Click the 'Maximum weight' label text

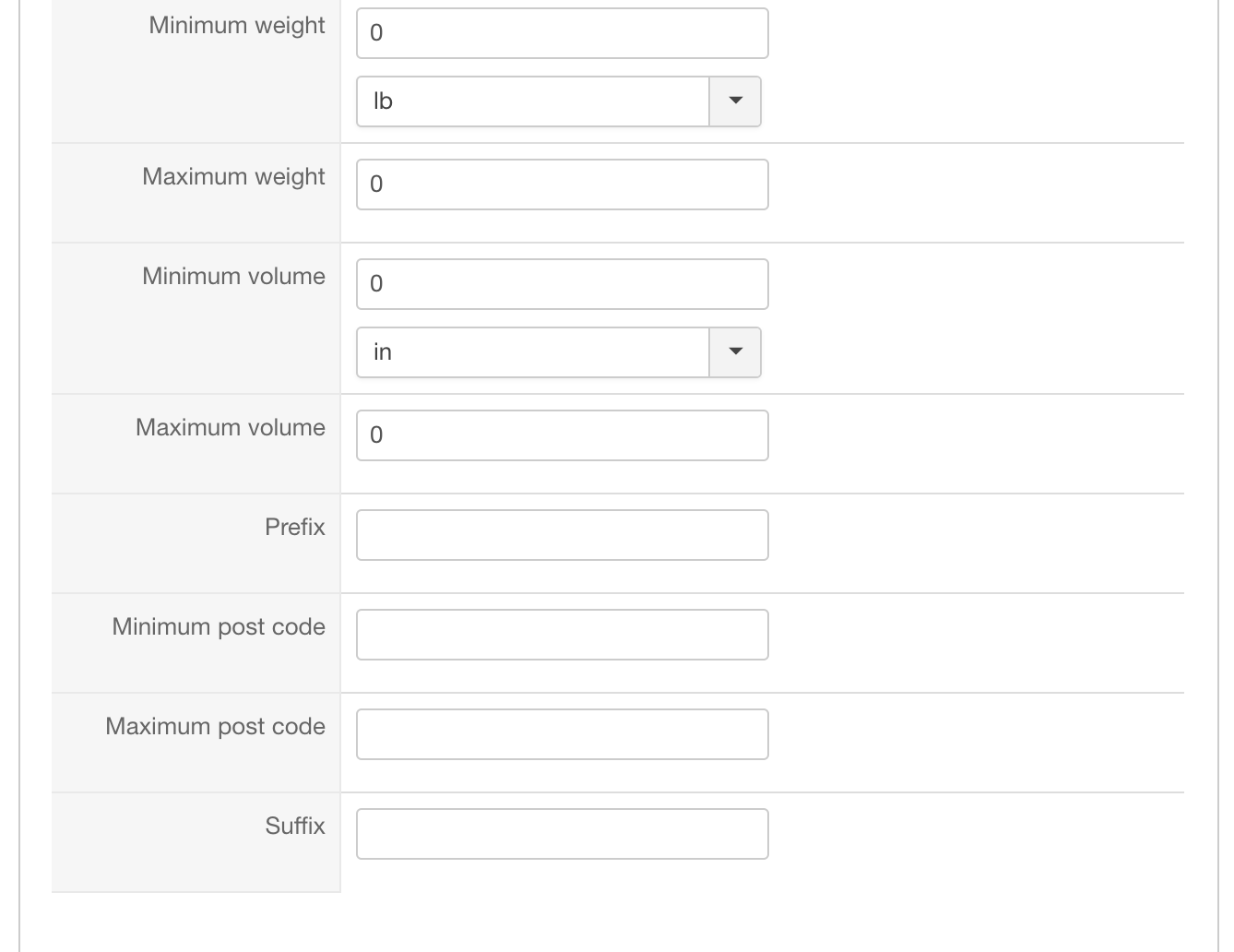(x=233, y=177)
